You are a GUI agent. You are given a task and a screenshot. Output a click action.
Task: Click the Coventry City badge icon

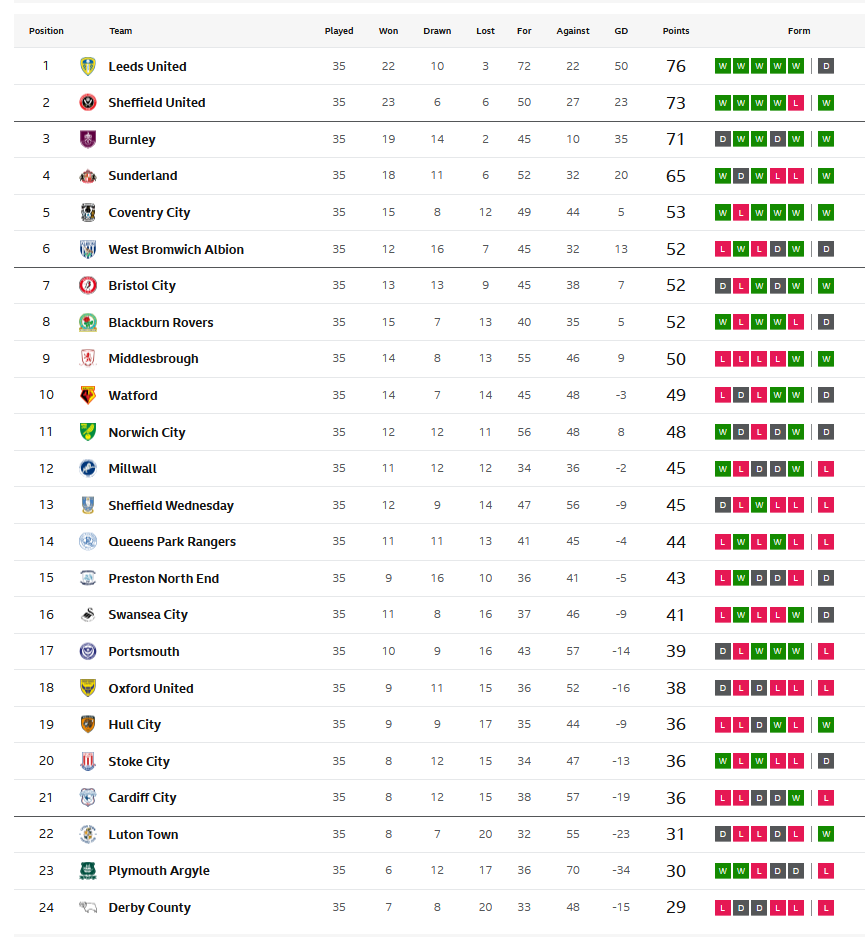(x=87, y=212)
